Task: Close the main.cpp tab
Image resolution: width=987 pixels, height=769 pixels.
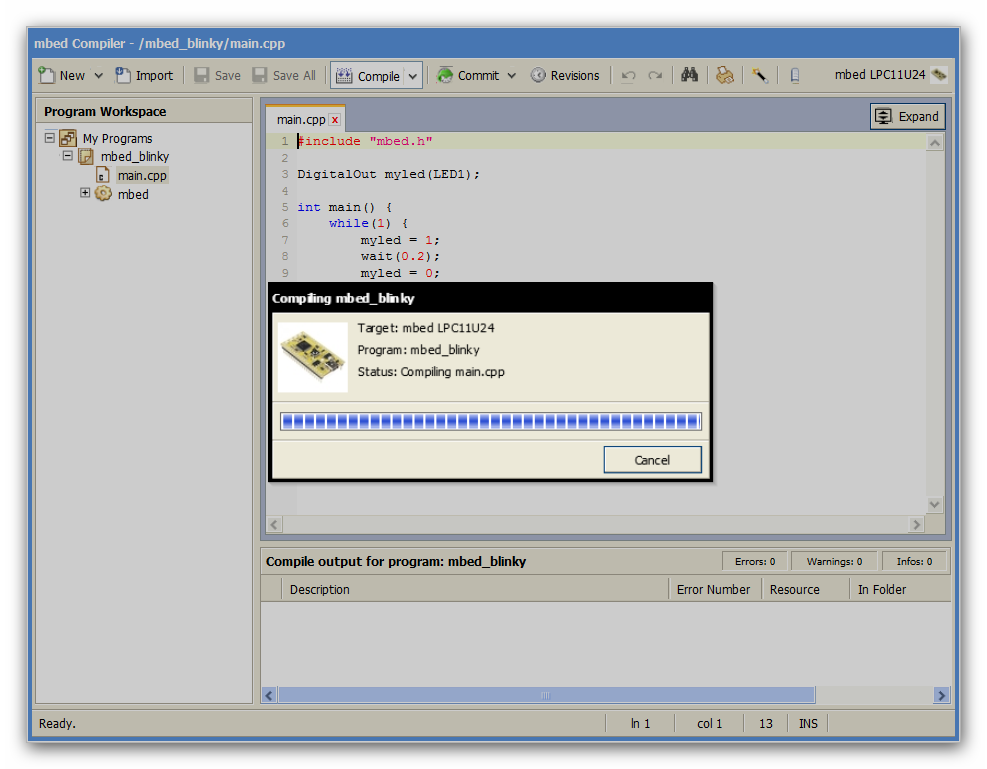Action: [x=335, y=120]
